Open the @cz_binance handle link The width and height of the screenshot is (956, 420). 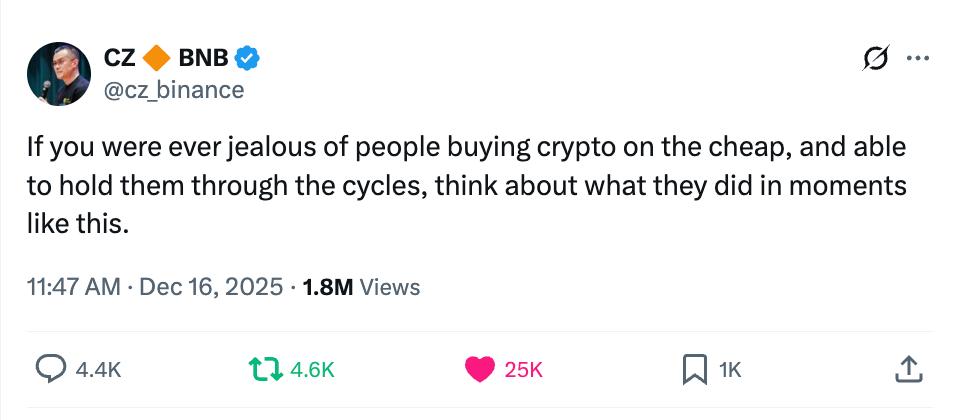point(174,90)
